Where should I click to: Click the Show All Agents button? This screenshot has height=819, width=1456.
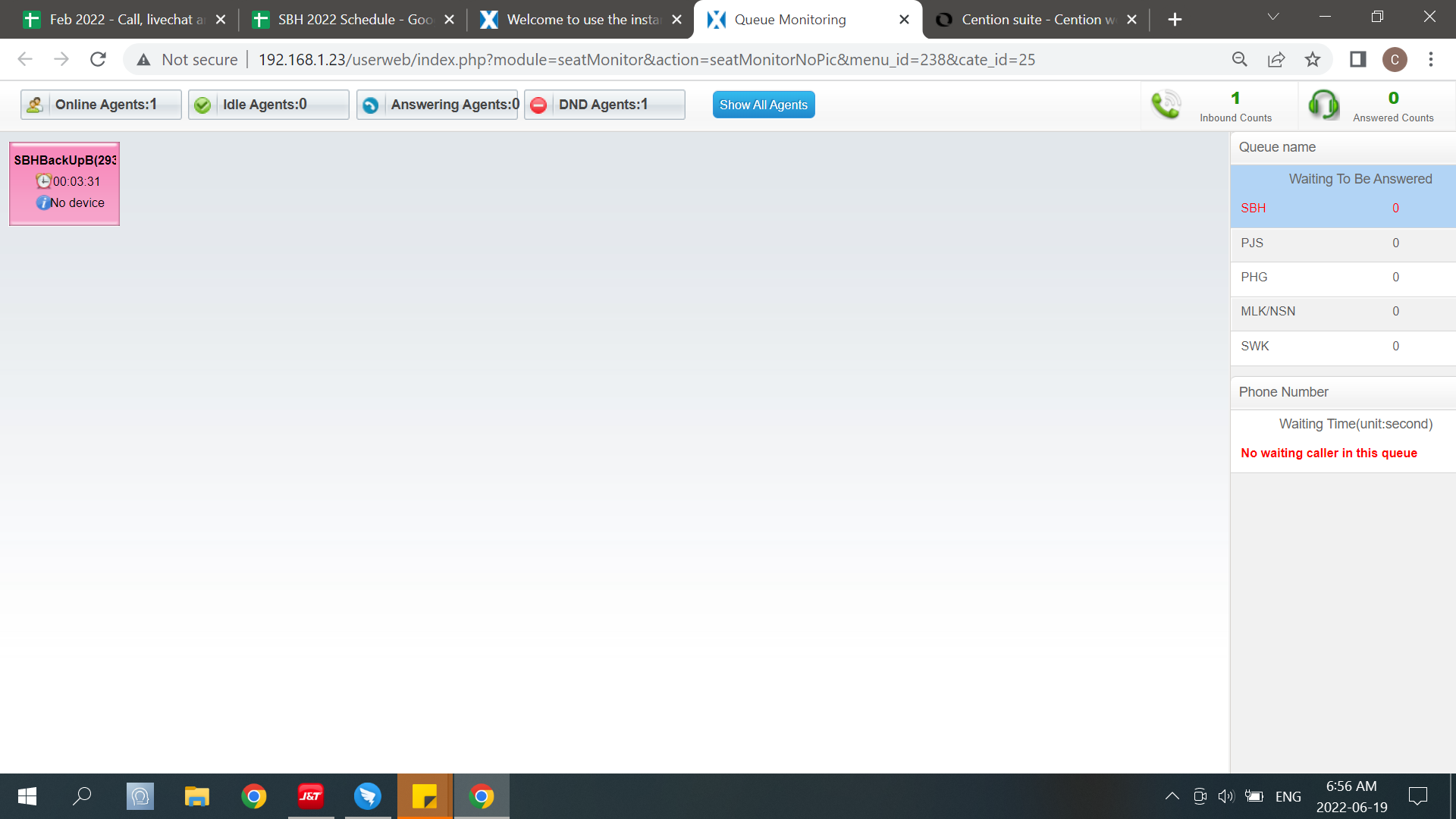tap(764, 105)
